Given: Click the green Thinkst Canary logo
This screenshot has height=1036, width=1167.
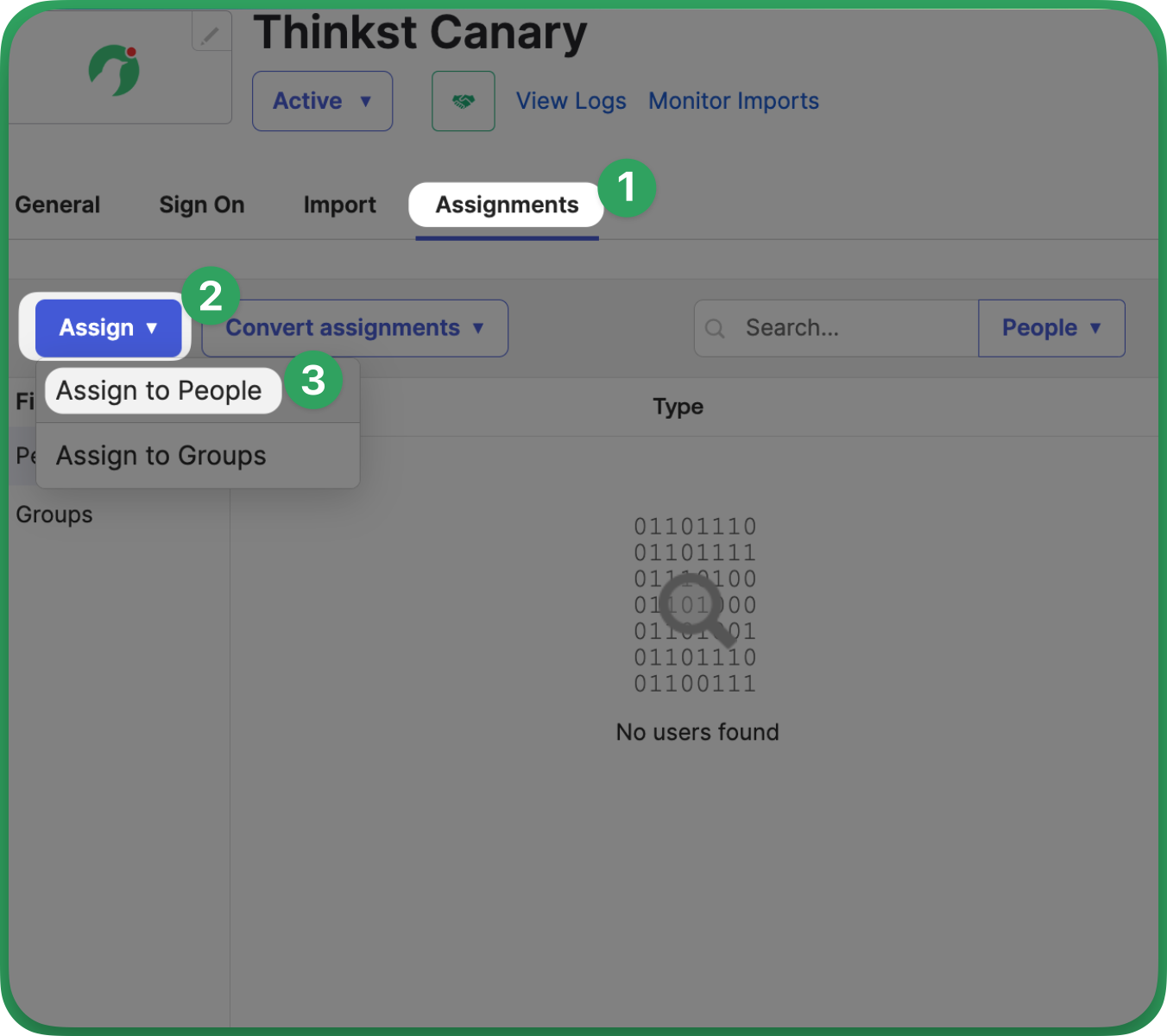Looking at the screenshot, I should pyautogui.click(x=115, y=71).
